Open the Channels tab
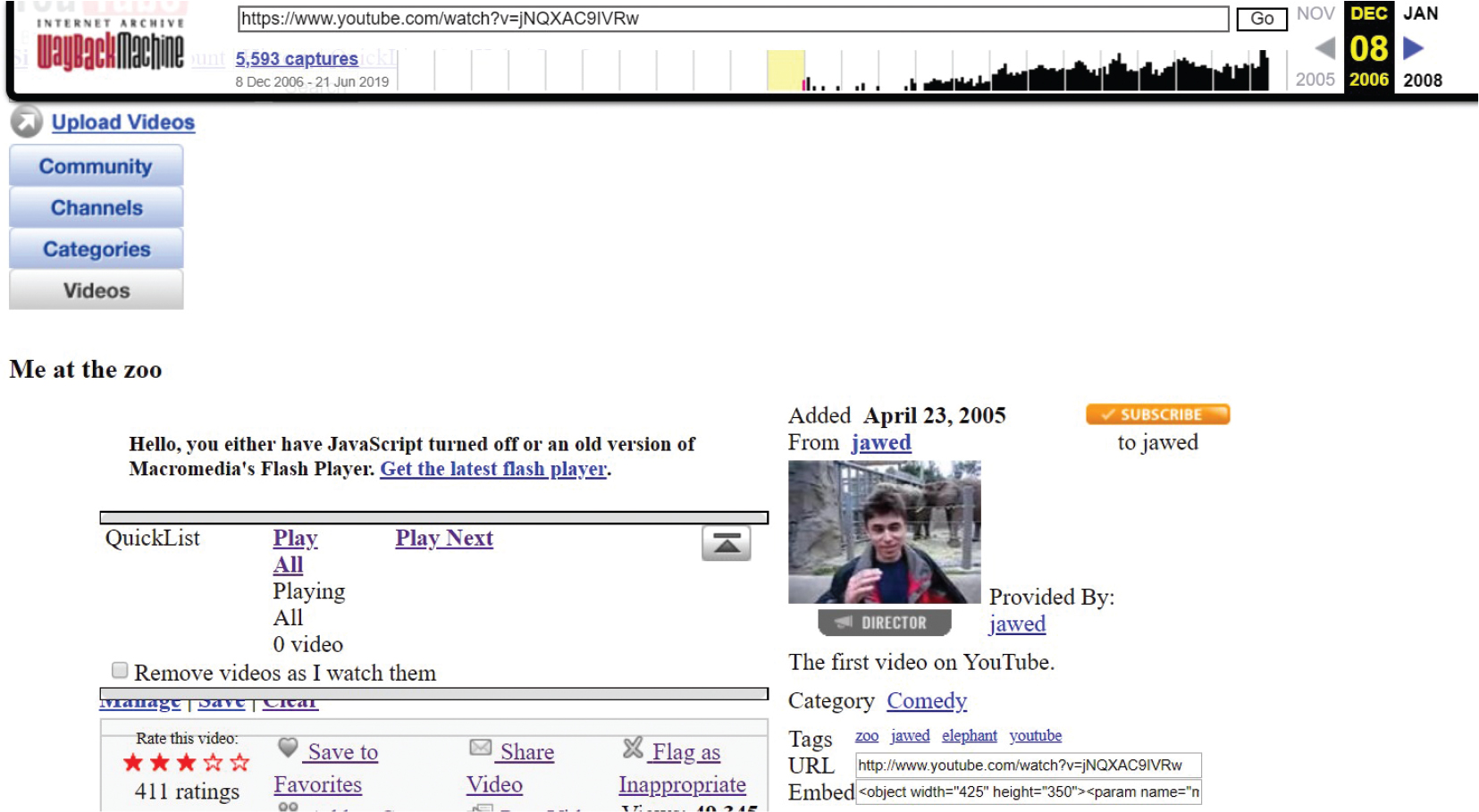This screenshot has width=1479, height=812. coord(97,207)
